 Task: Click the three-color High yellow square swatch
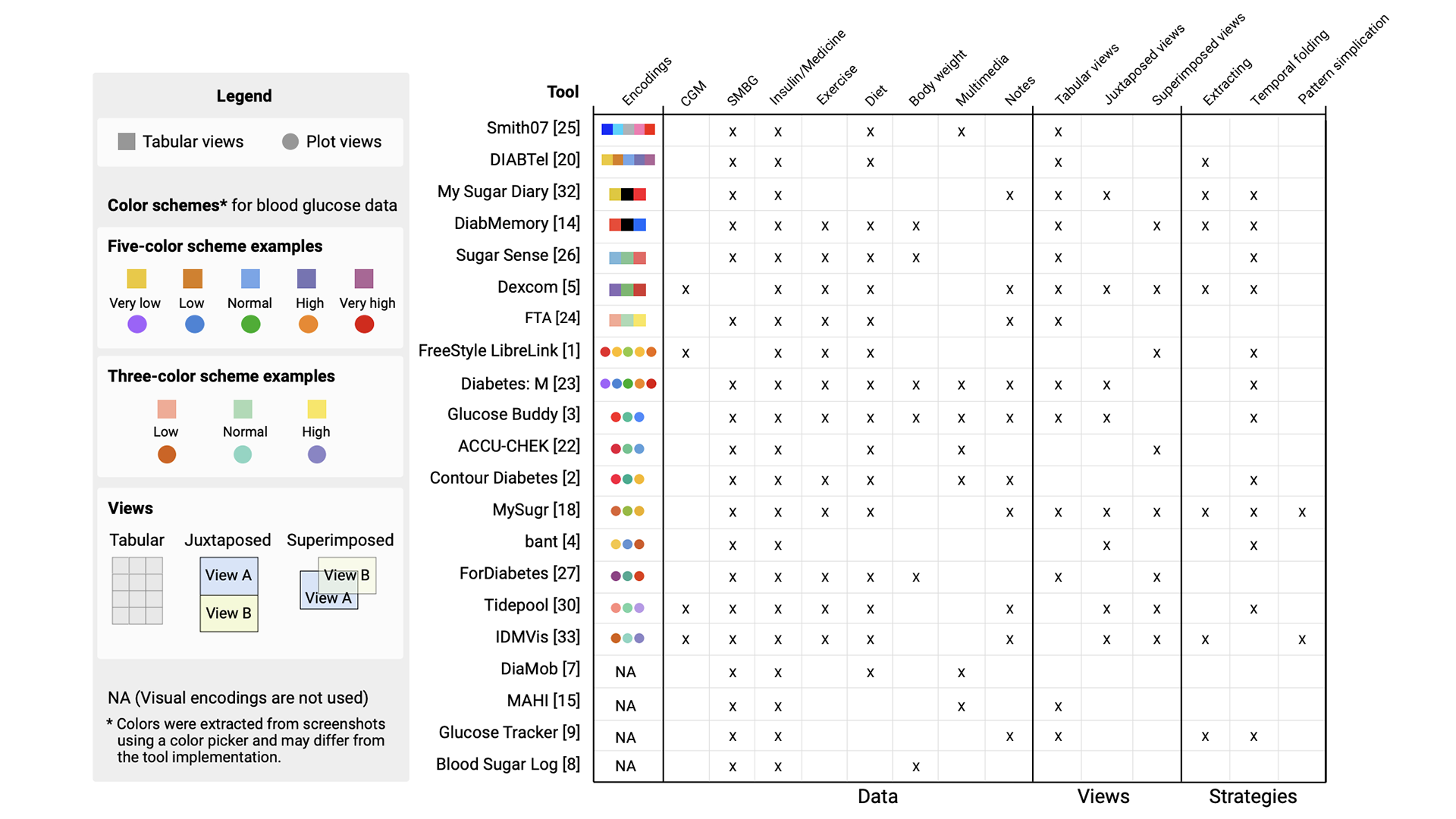(x=317, y=409)
